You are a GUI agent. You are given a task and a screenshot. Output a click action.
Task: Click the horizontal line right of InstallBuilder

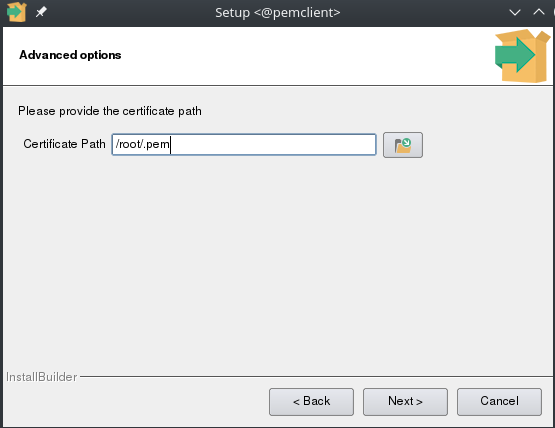316,376
